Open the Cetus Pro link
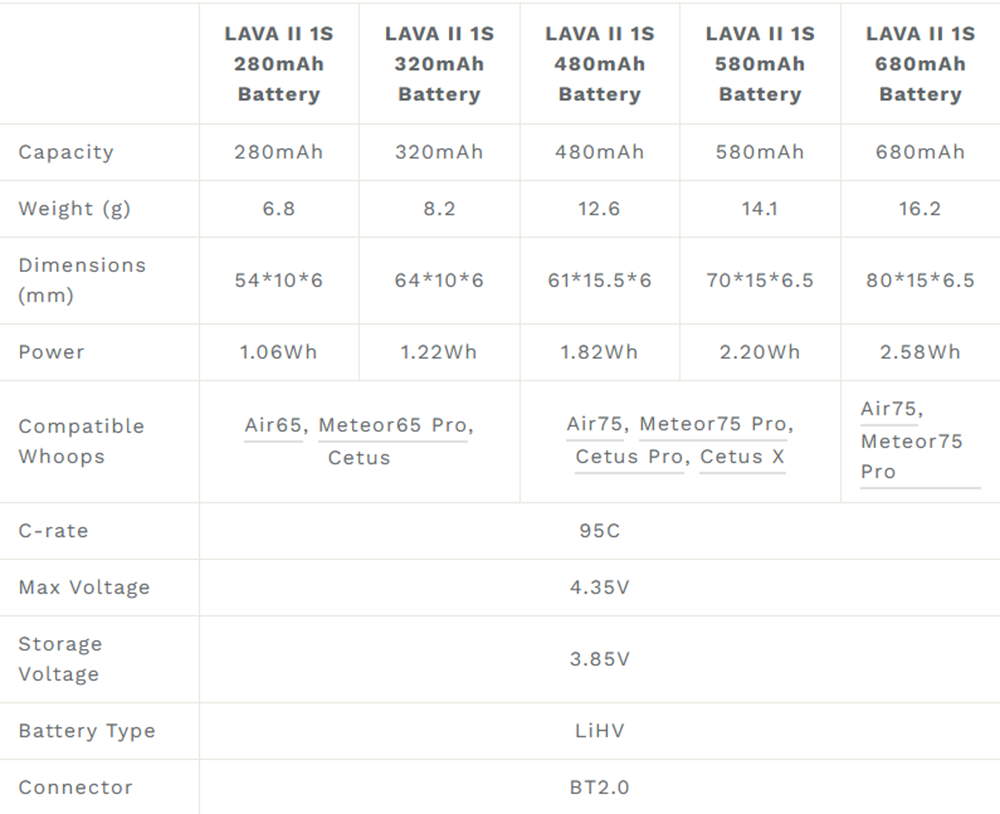 point(629,457)
